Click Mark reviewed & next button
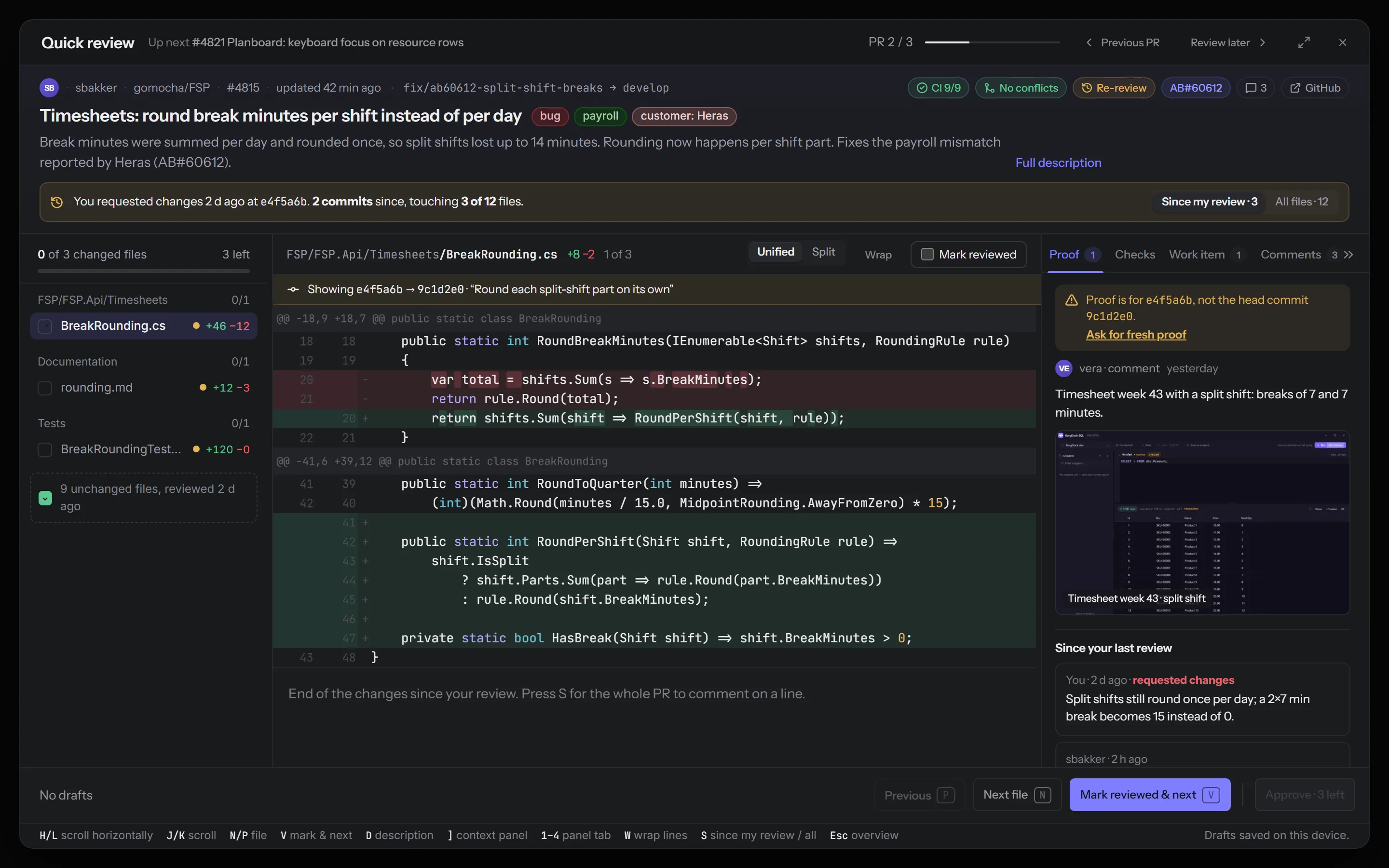Viewport: 1389px width, 868px height. [x=1150, y=795]
